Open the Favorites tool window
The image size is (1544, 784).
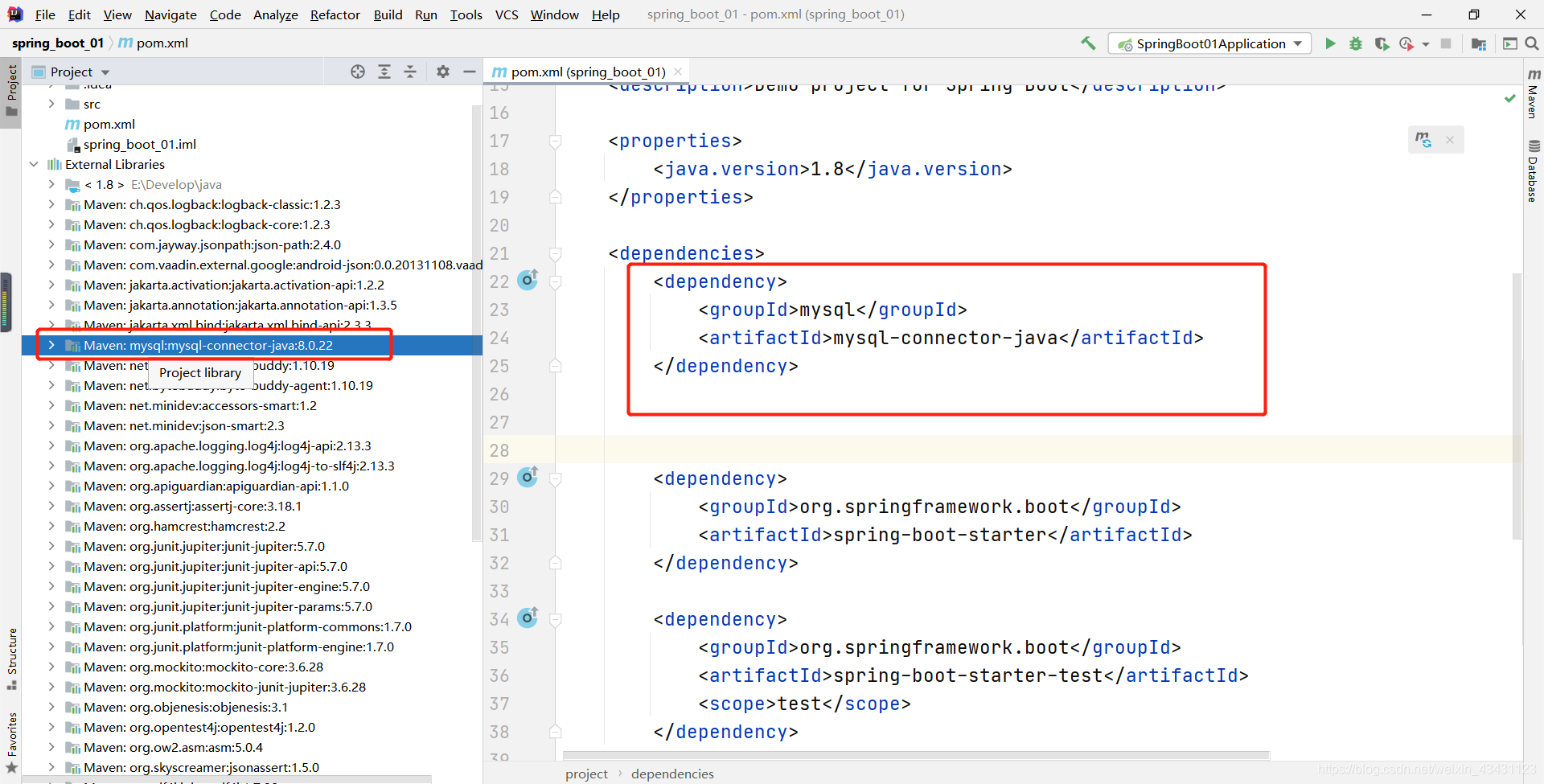click(x=11, y=743)
